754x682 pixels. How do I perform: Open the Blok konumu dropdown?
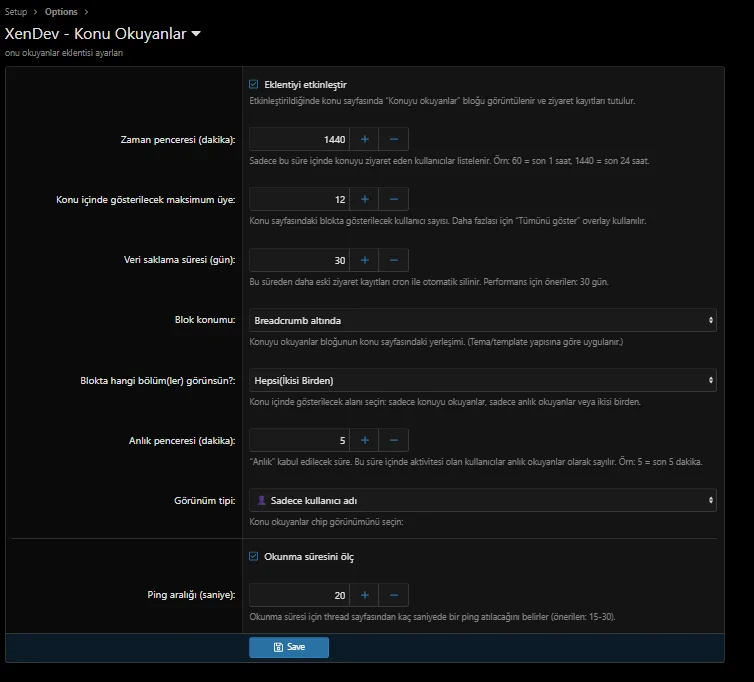[482, 320]
